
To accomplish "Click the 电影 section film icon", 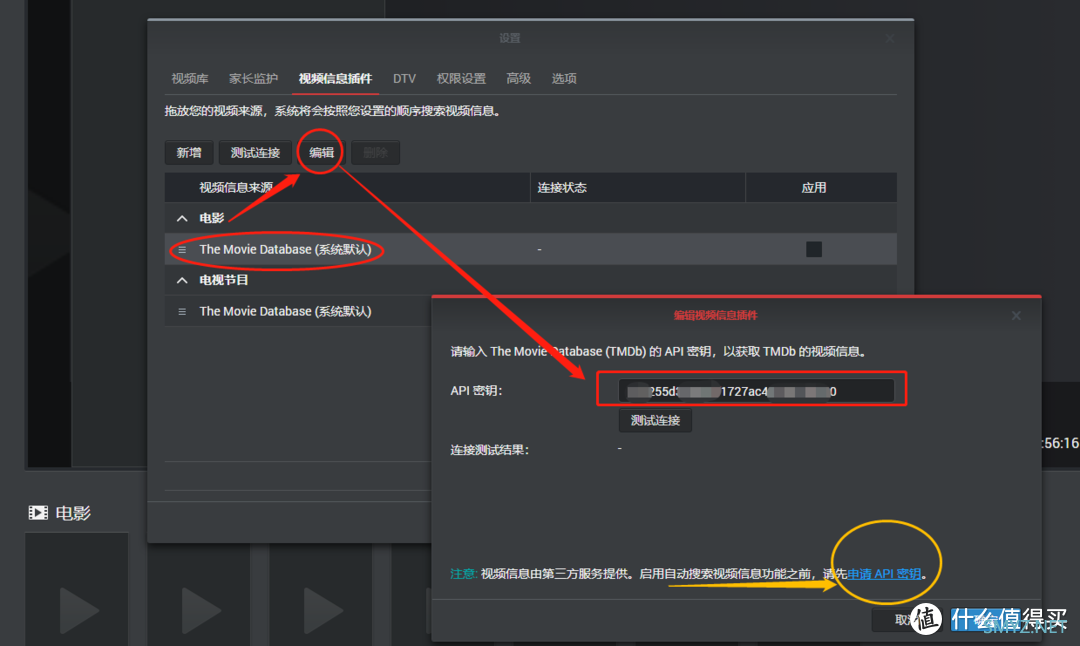I will (x=38, y=512).
